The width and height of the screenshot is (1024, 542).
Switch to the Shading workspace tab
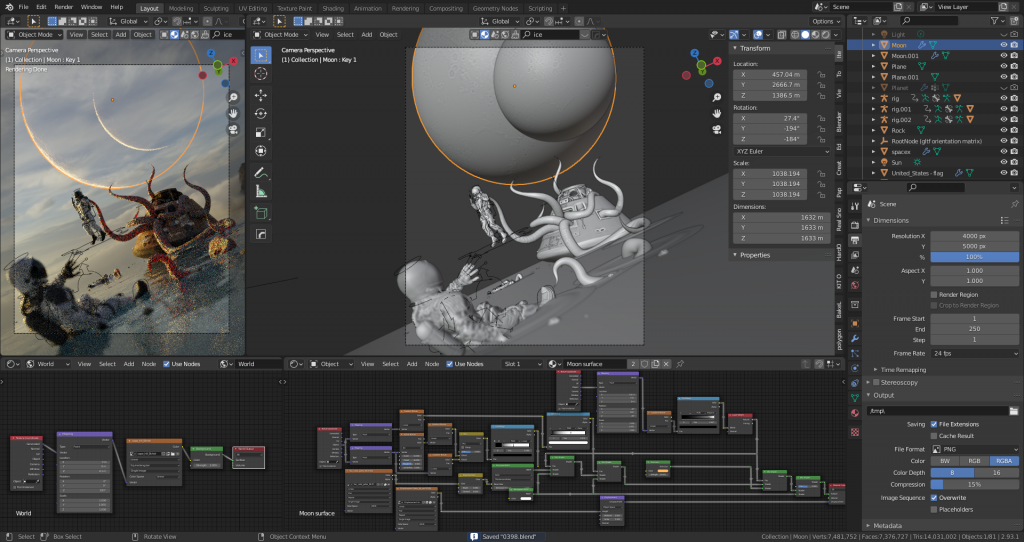point(332,8)
